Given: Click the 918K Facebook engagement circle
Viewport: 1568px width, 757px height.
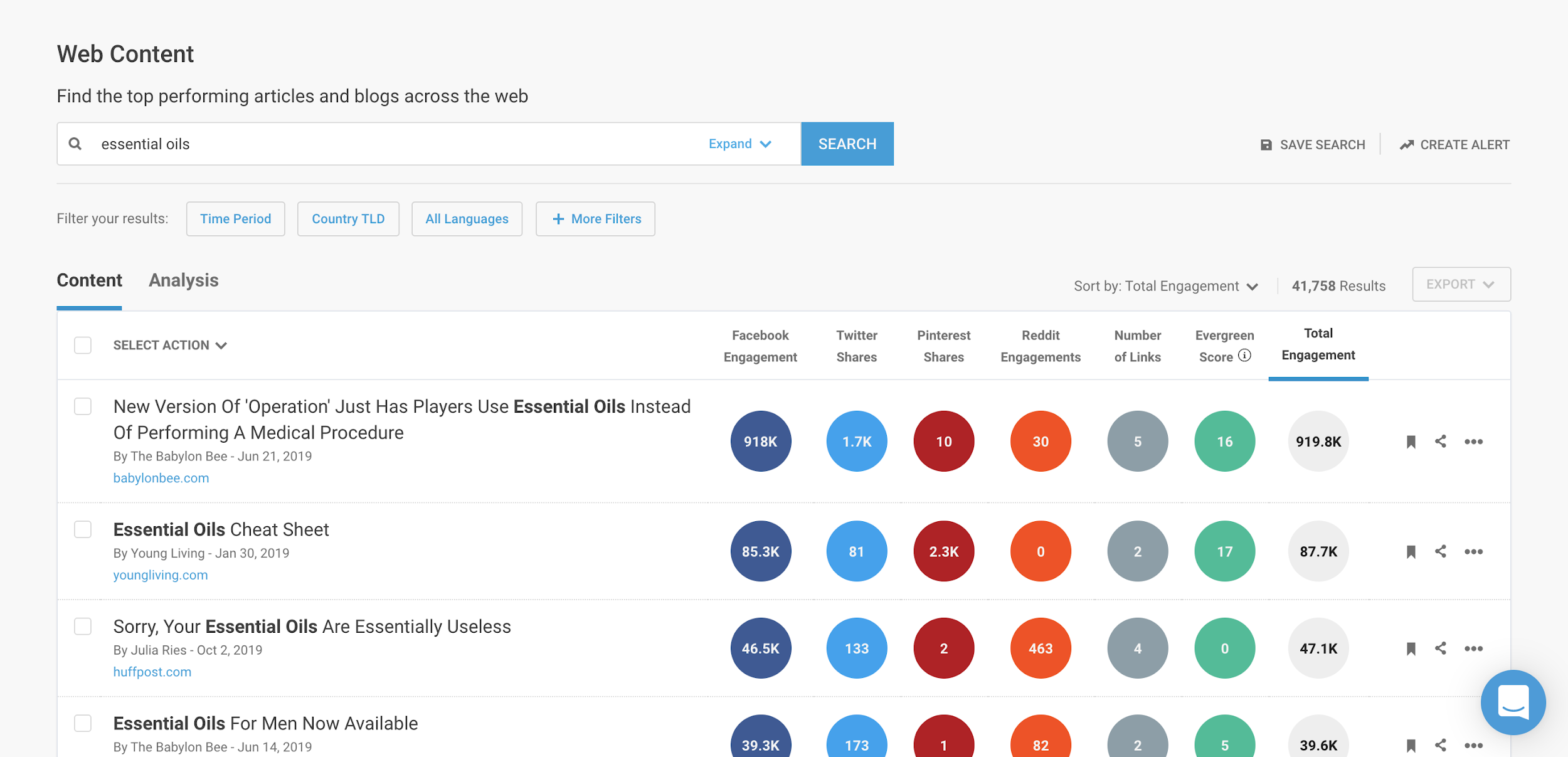Looking at the screenshot, I should coord(761,442).
